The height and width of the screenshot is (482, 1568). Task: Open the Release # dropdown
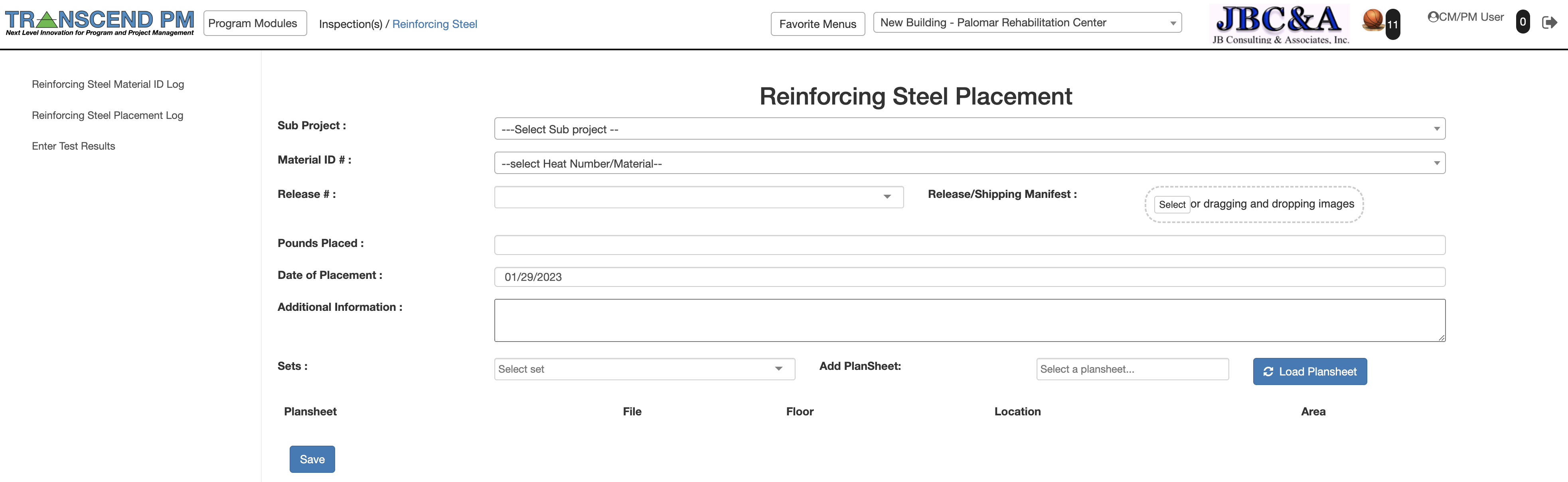click(x=699, y=197)
